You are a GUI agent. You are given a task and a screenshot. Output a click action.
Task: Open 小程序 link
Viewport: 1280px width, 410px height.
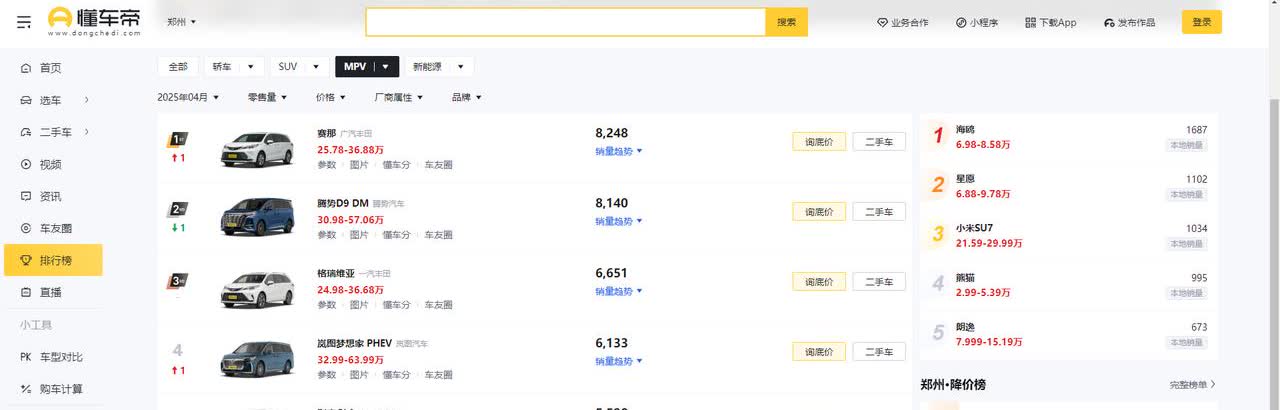(x=978, y=22)
